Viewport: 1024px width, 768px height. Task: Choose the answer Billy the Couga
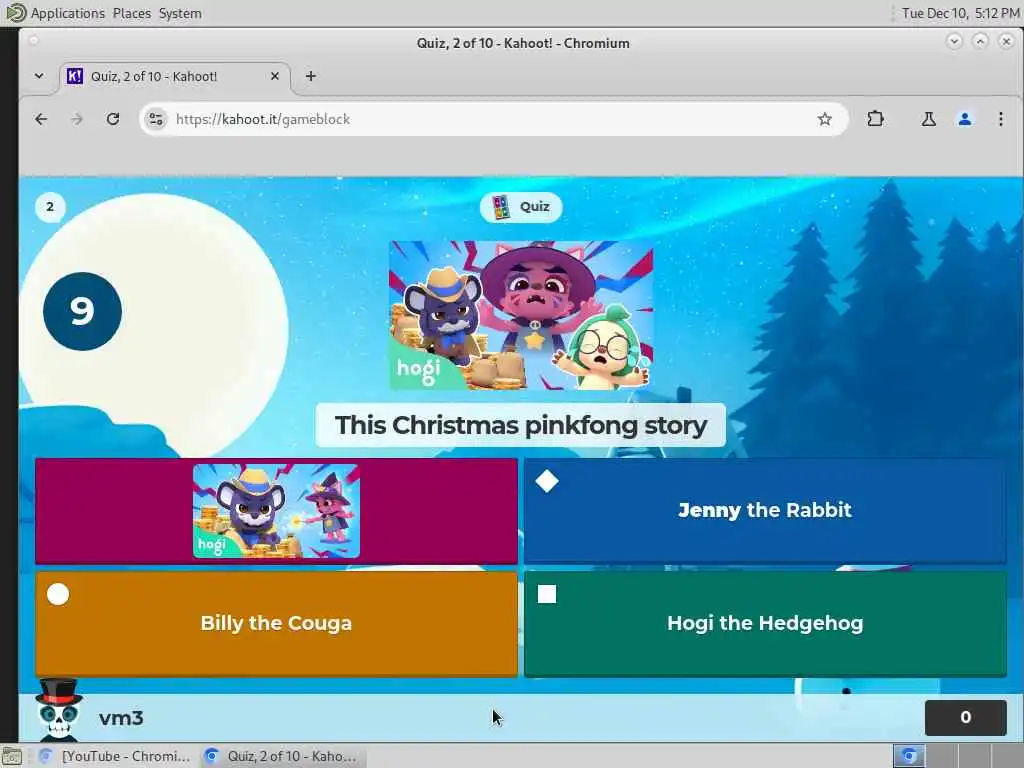[276, 624]
